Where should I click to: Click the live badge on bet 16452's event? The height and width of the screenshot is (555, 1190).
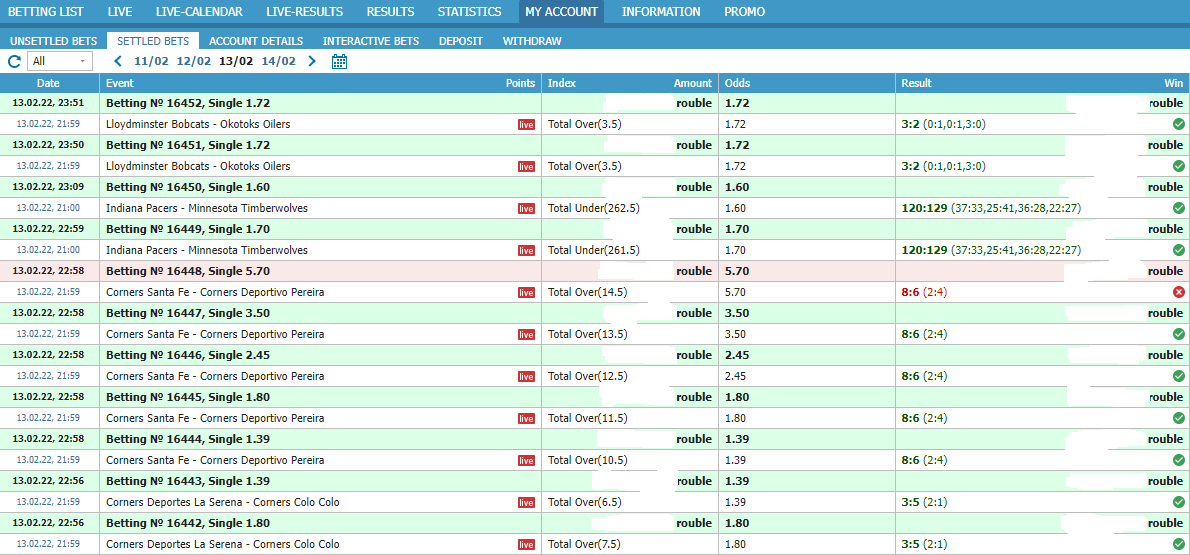526,125
